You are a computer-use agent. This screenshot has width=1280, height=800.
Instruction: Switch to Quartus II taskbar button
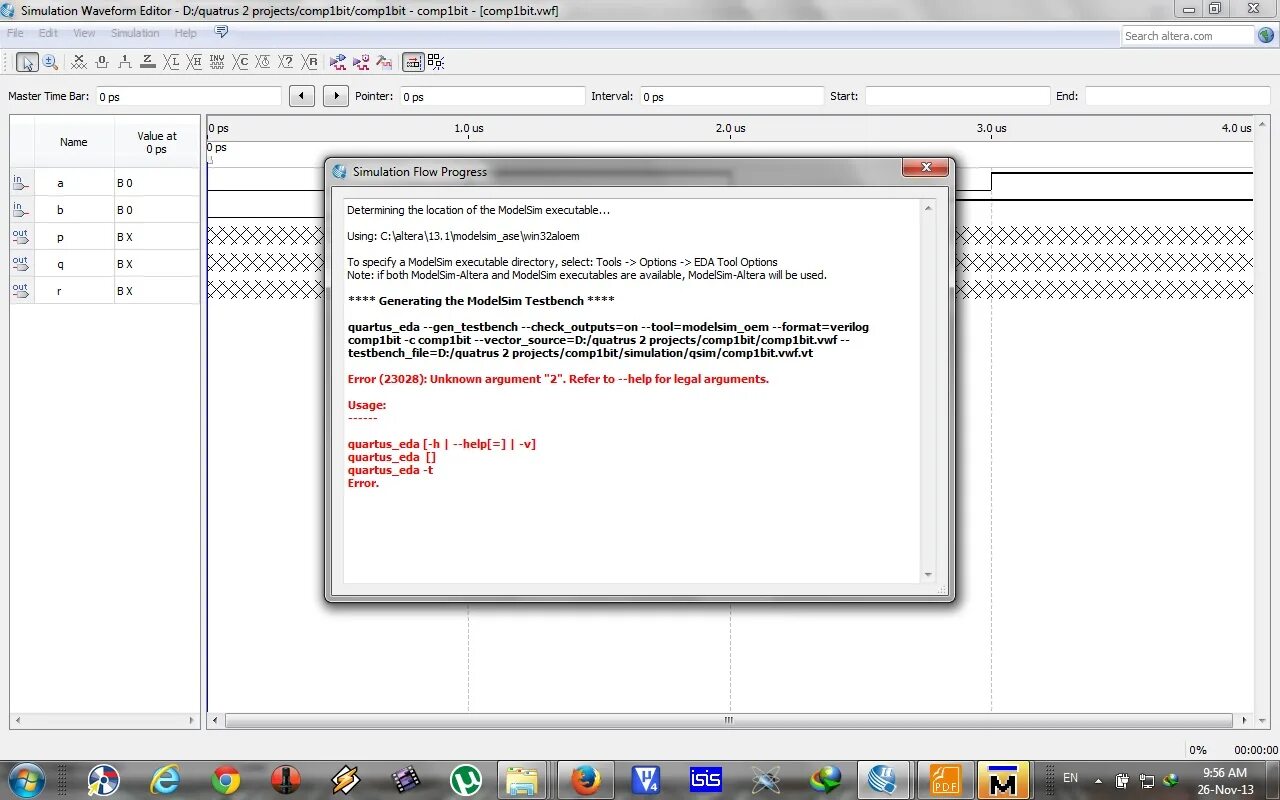click(885, 780)
